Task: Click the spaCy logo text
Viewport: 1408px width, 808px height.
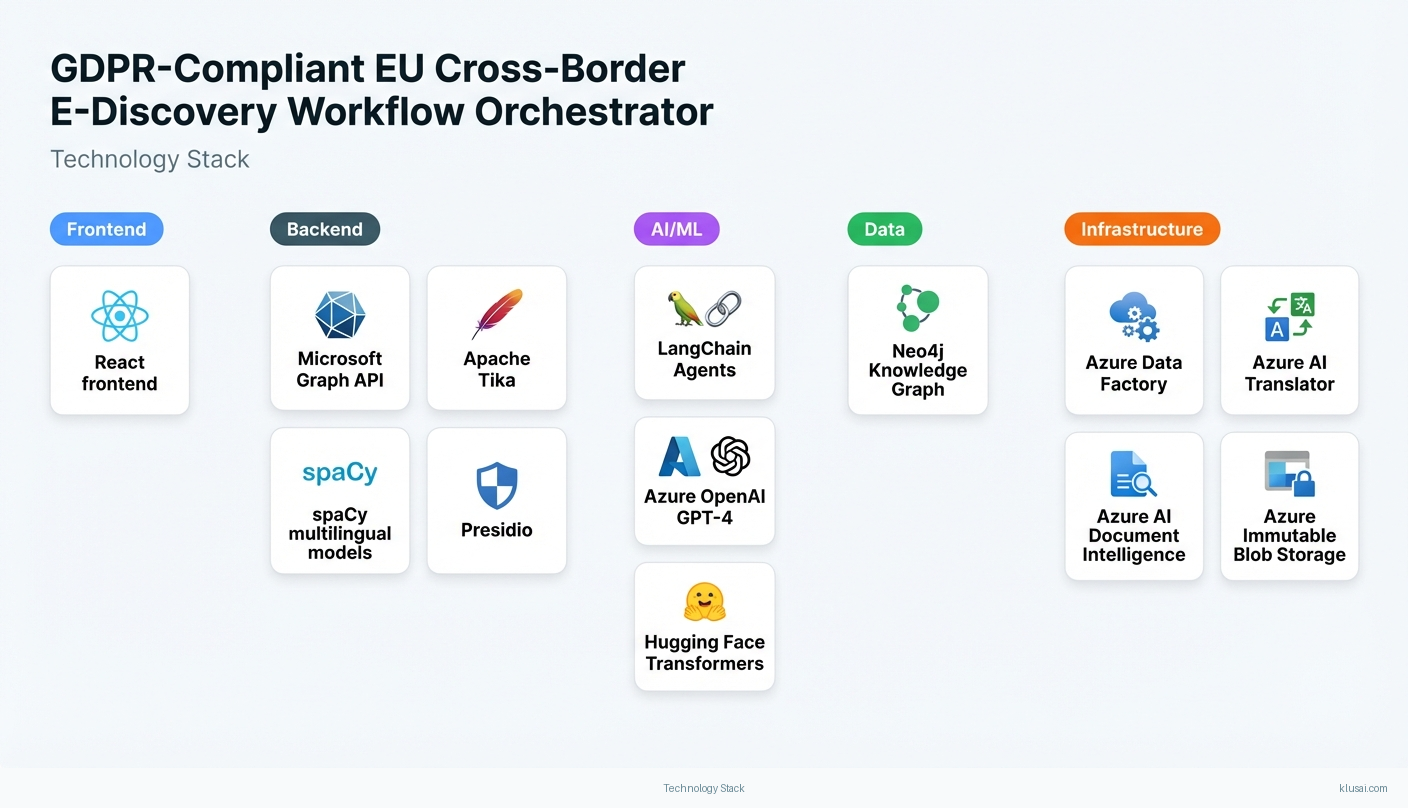Action: (x=340, y=473)
